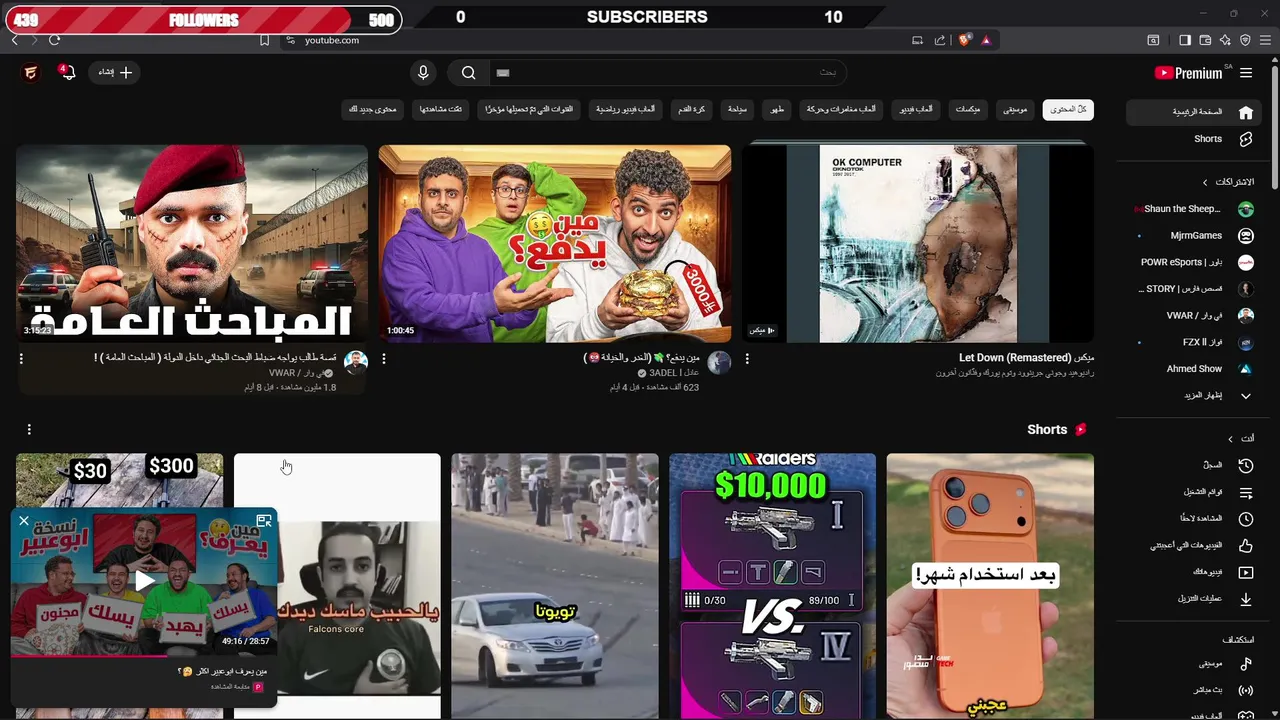Image resolution: width=1280 pixels, height=720 pixels.
Task: Open the YouTube hamburger guide menu
Action: click(1246, 73)
